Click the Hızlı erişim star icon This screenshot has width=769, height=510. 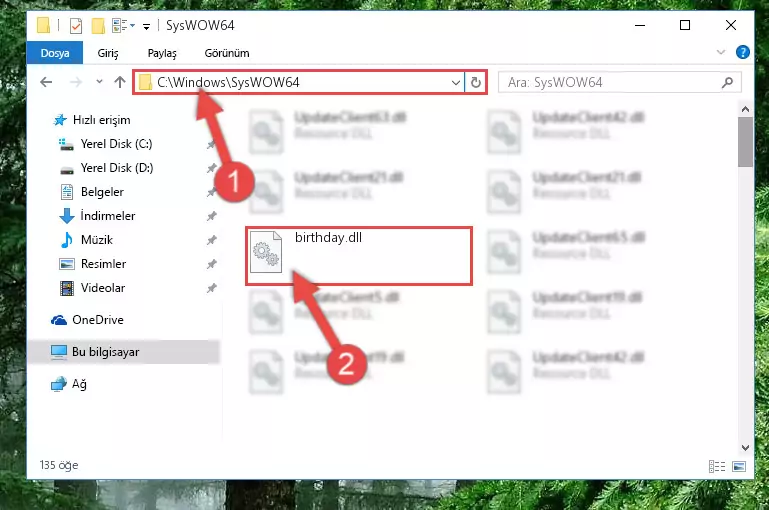pyautogui.click(x=60, y=120)
